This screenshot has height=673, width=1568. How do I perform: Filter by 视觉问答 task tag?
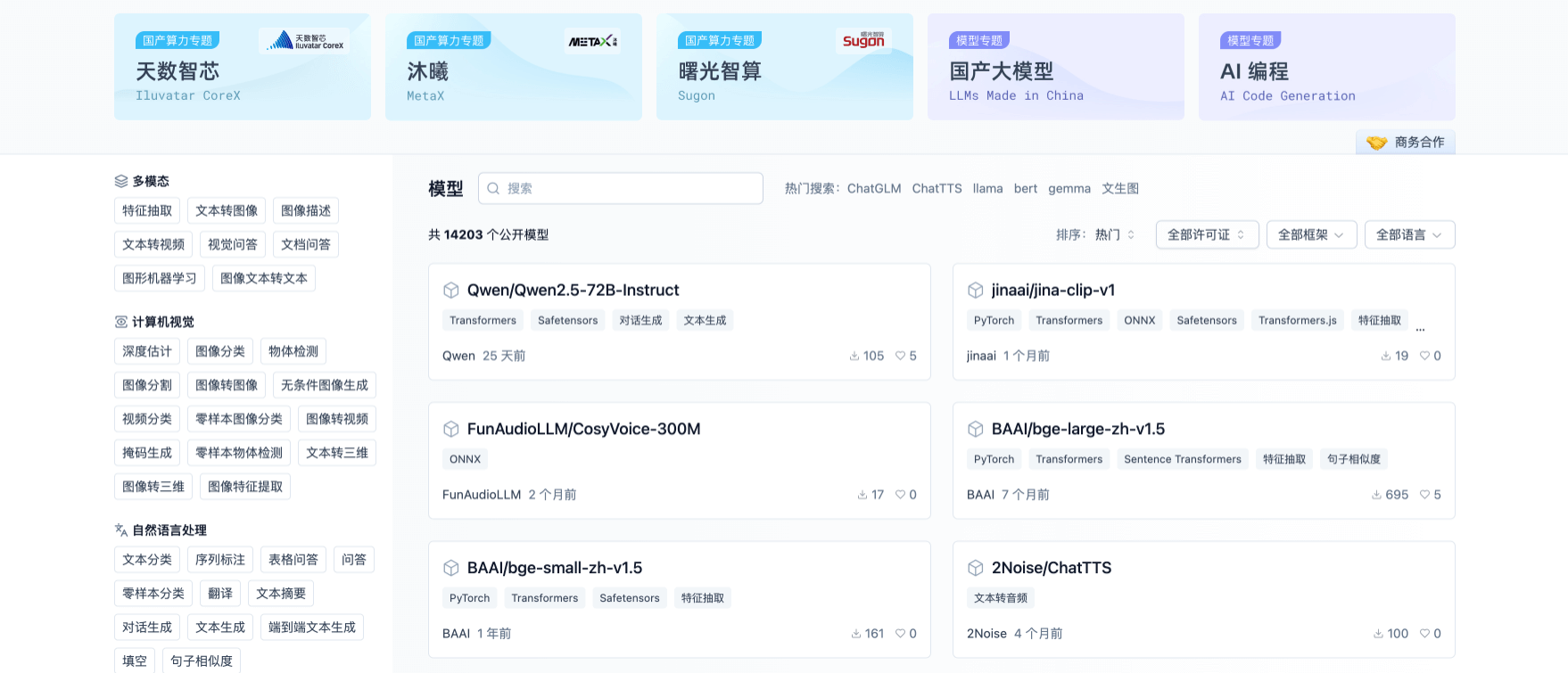pos(233,244)
